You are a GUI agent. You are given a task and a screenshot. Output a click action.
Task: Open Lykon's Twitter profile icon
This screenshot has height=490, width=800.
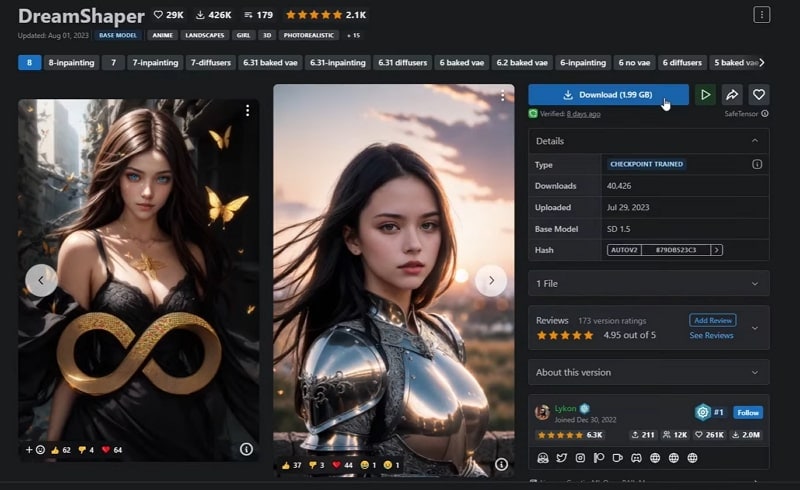tap(561, 458)
